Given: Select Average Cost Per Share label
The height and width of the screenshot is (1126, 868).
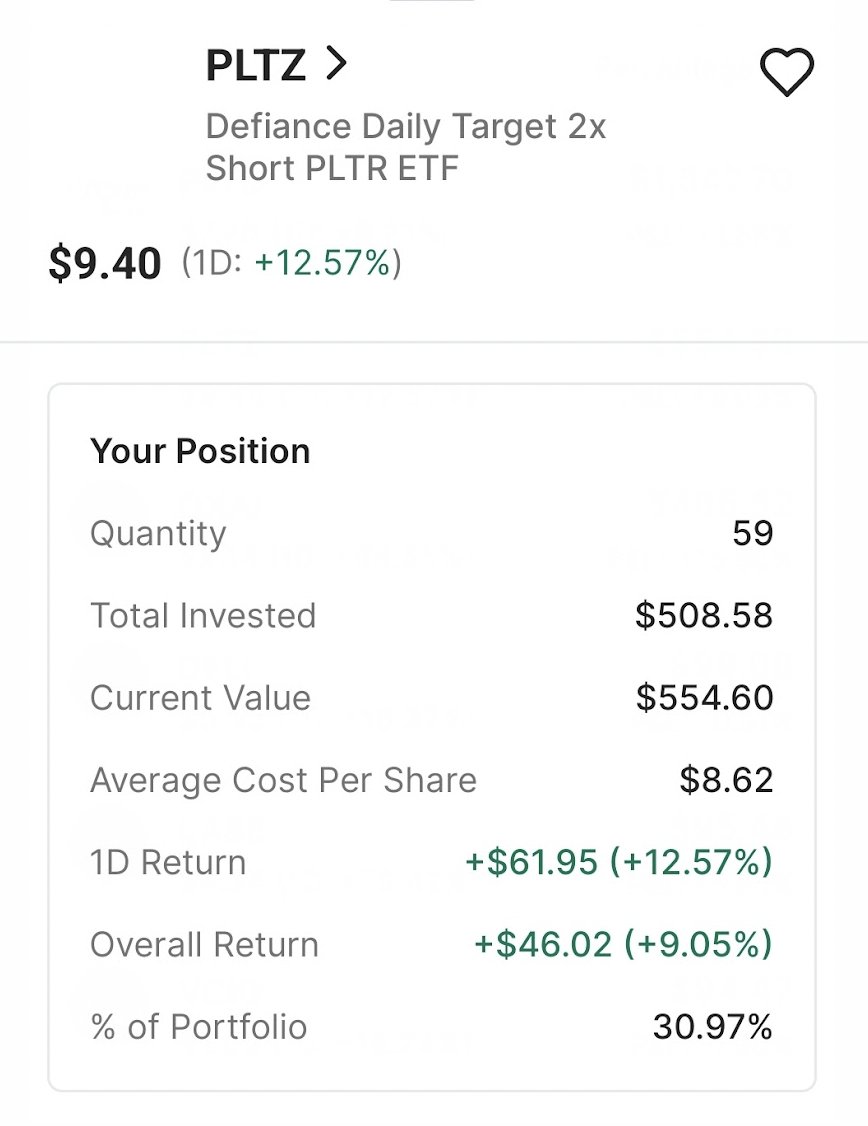Looking at the screenshot, I should point(284,781).
